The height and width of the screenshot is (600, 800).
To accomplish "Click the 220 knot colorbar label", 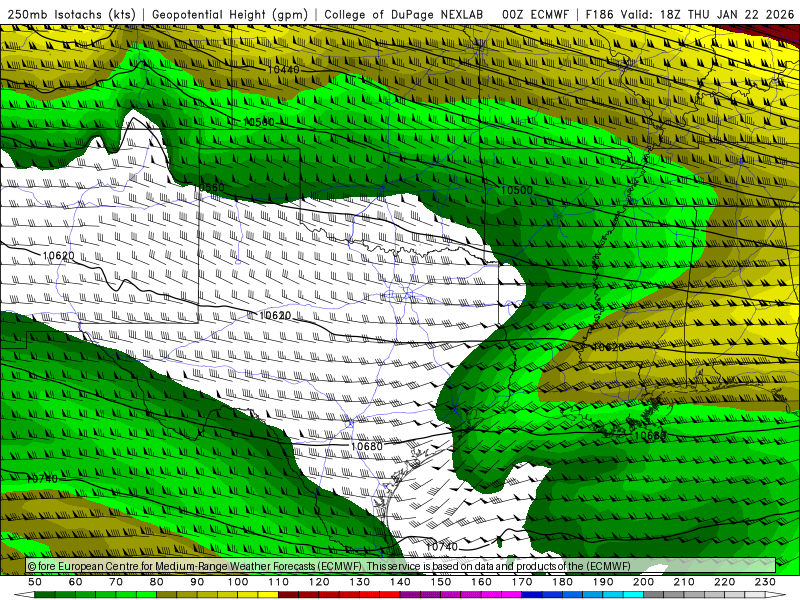I will 725,582.
